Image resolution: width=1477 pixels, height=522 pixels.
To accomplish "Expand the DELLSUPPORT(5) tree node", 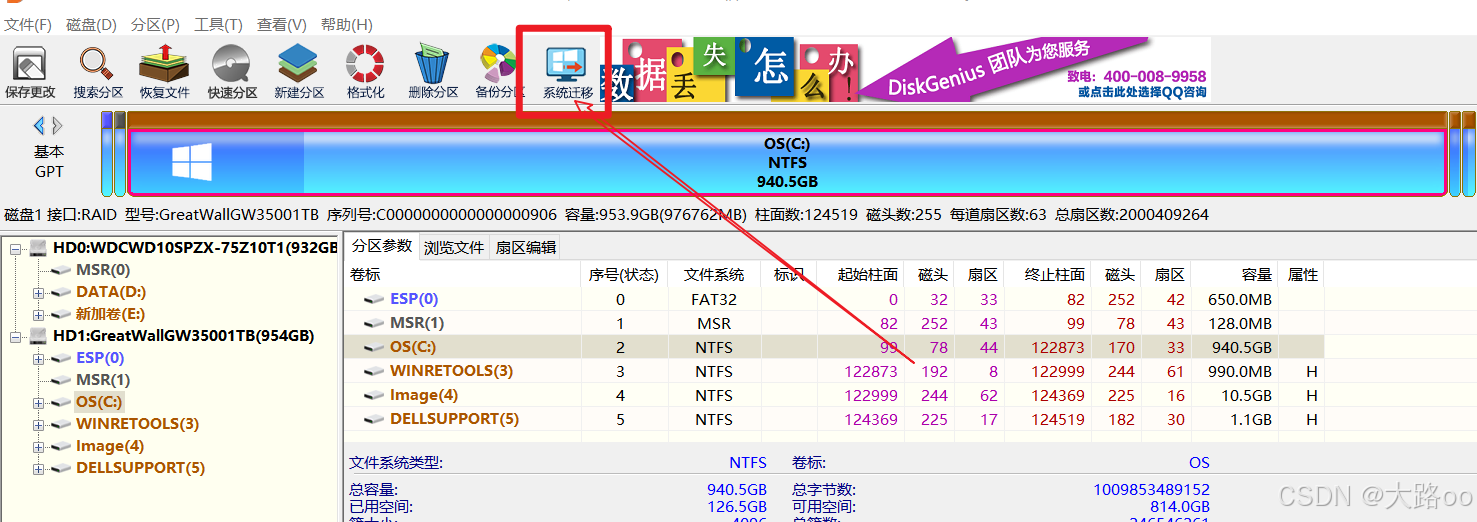I will pyautogui.click(x=38, y=468).
